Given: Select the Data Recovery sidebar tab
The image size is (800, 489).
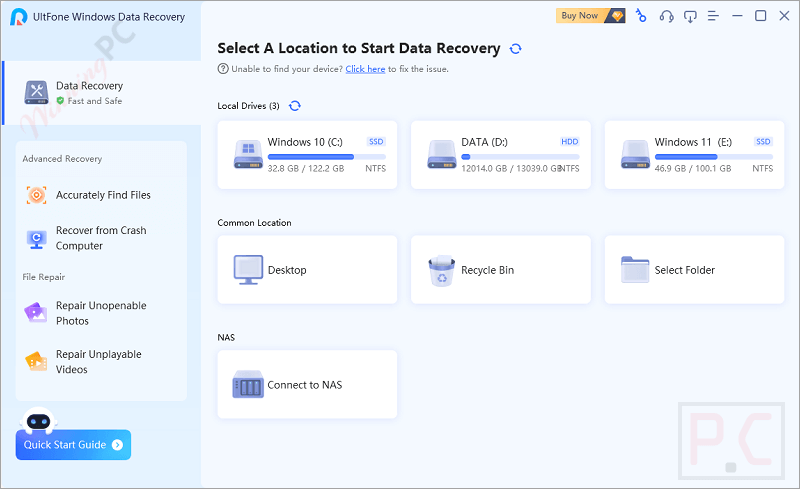Looking at the screenshot, I should click(102, 93).
